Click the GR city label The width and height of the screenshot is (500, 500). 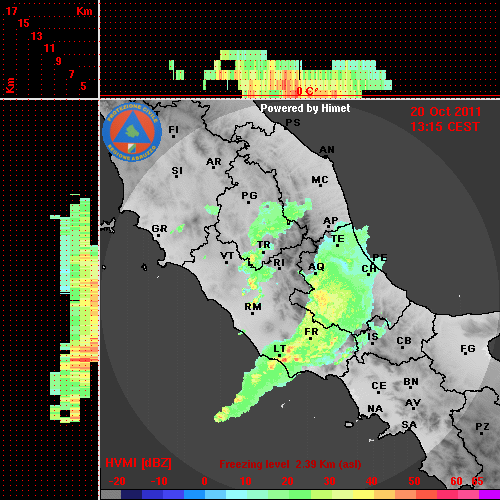click(159, 229)
